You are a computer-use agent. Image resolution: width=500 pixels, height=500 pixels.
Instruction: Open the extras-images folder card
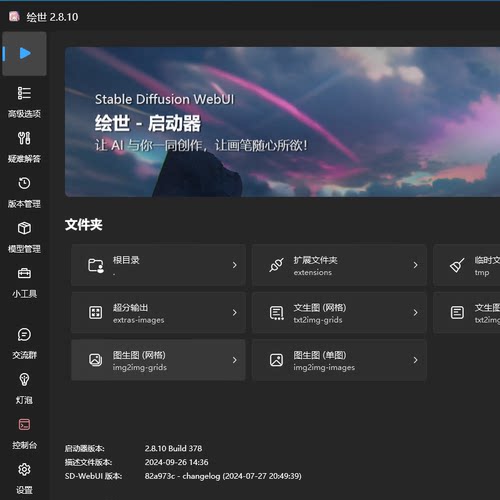pos(158,312)
